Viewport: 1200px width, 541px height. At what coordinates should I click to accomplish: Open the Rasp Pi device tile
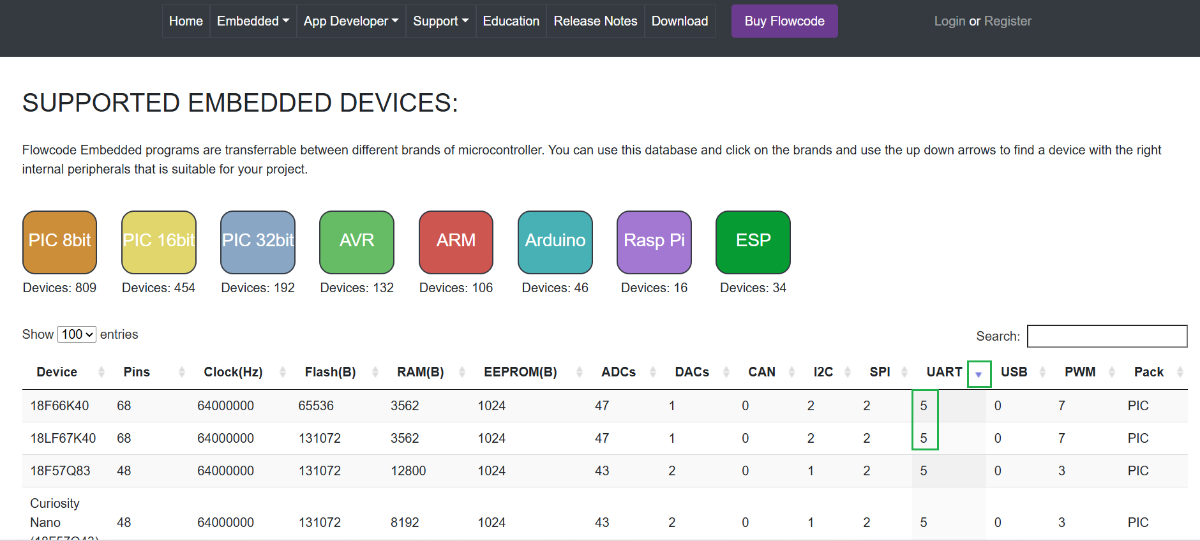tap(653, 242)
